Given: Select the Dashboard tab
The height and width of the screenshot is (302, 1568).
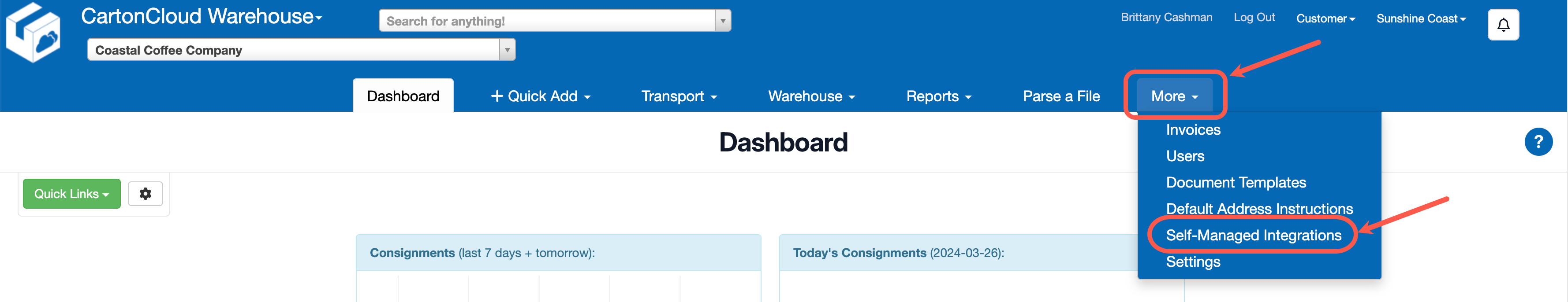Looking at the screenshot, I should [403, 96].
